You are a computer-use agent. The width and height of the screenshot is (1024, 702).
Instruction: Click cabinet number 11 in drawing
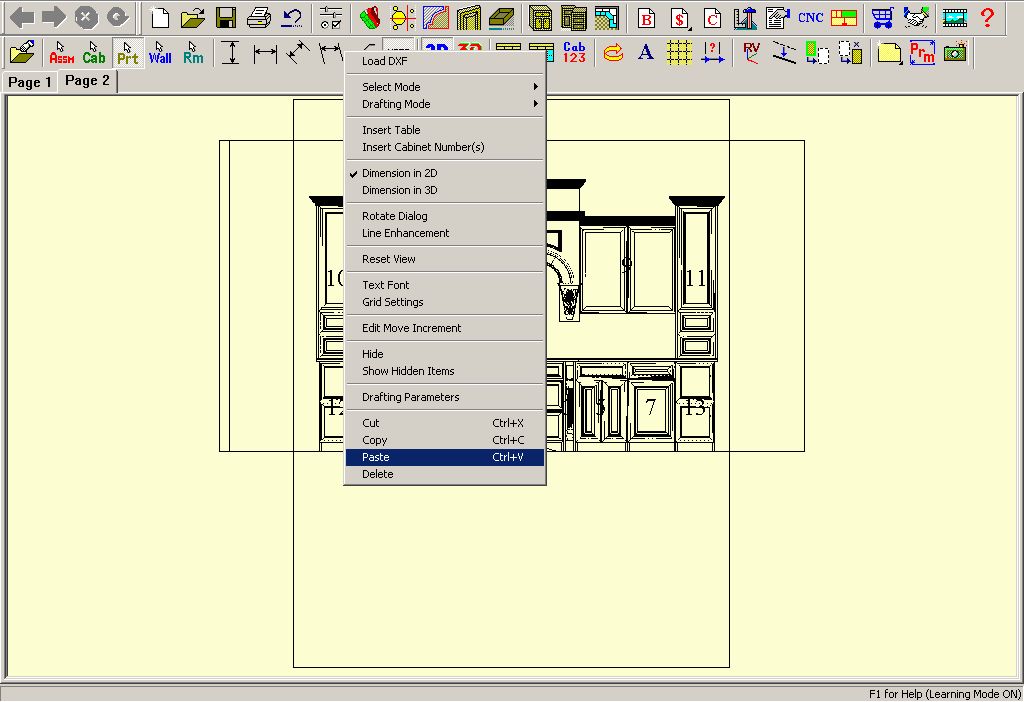point(696,278)
